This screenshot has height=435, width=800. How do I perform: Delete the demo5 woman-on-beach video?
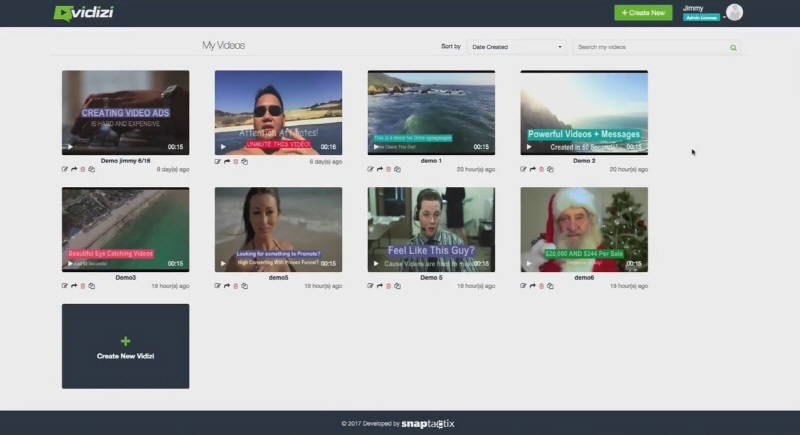(236, 286)
